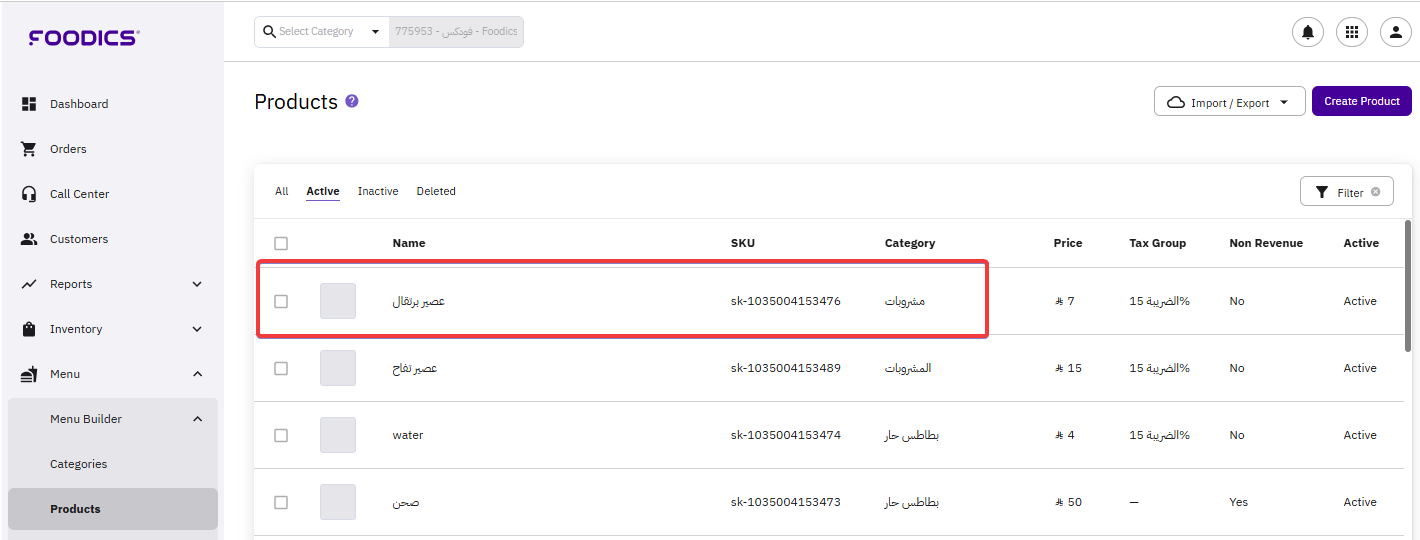Click the thumbnail of the water product
The width and height of the screenshot is (1420, 540).
coord(338,435)
